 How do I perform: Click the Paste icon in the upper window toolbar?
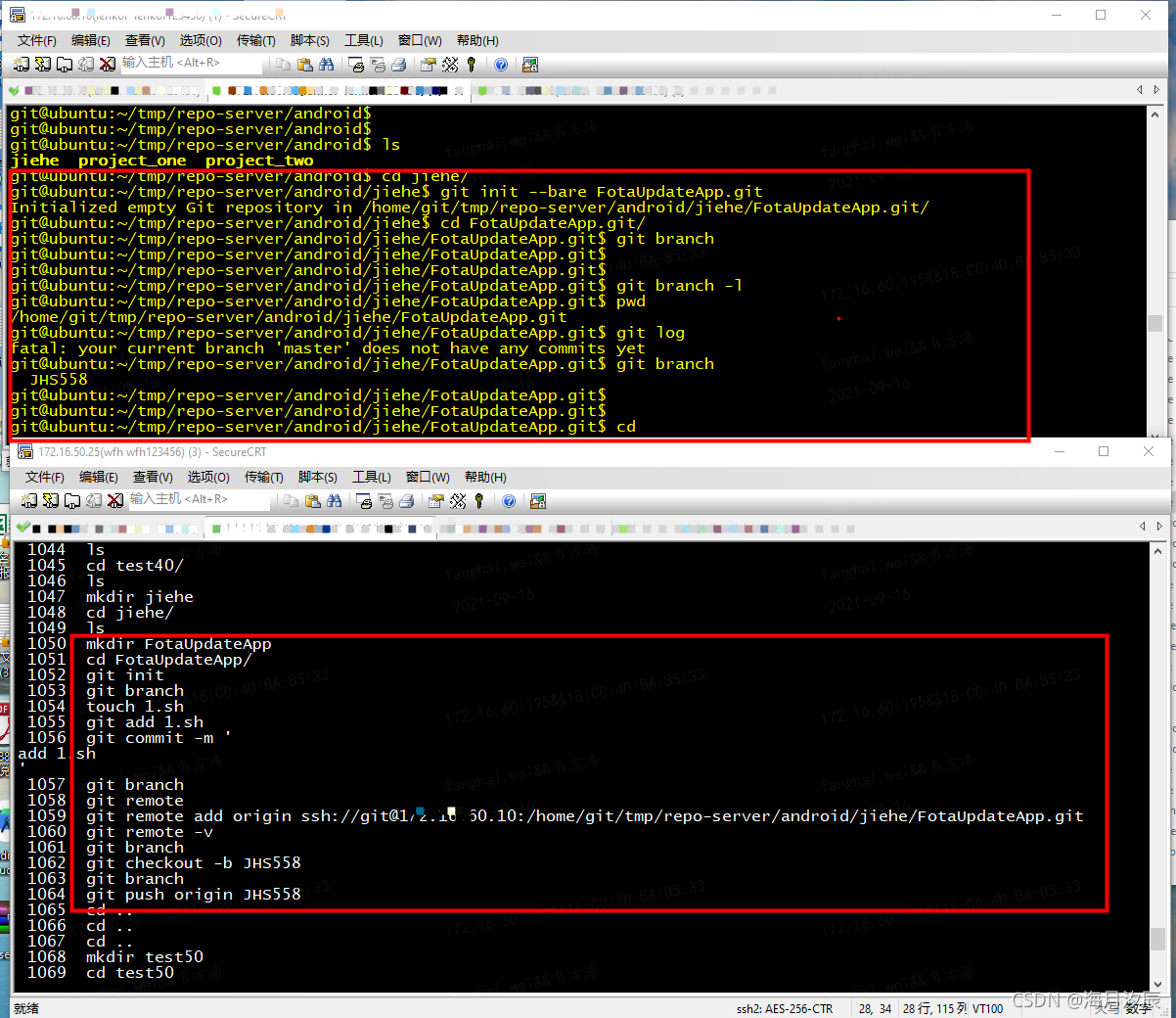(x=305, y=65)
